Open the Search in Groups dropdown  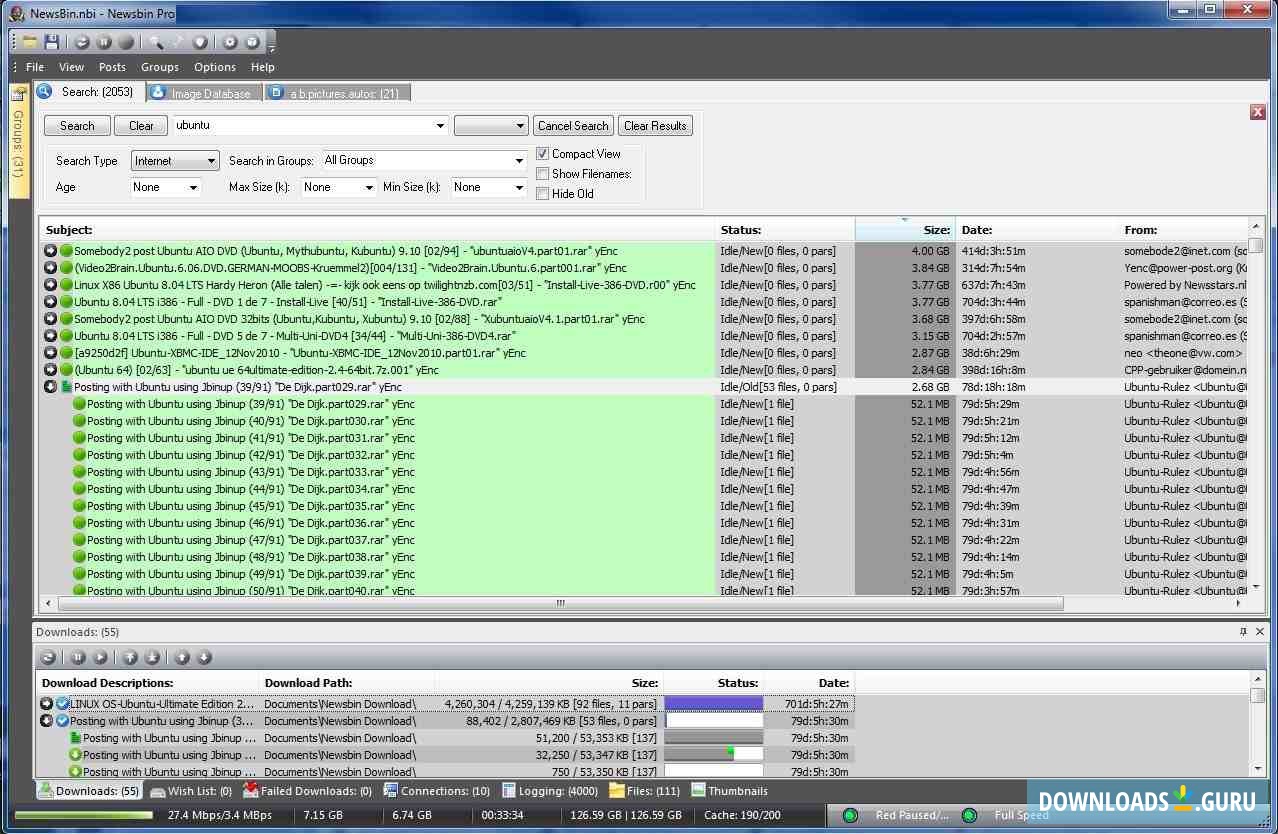click(x=424, y=160)
